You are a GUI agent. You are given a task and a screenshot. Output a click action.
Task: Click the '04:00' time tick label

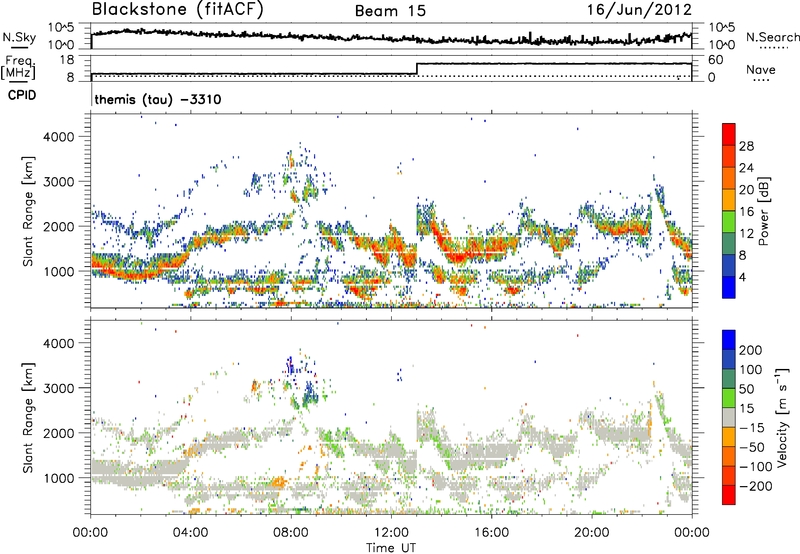(x=190, y=533)
